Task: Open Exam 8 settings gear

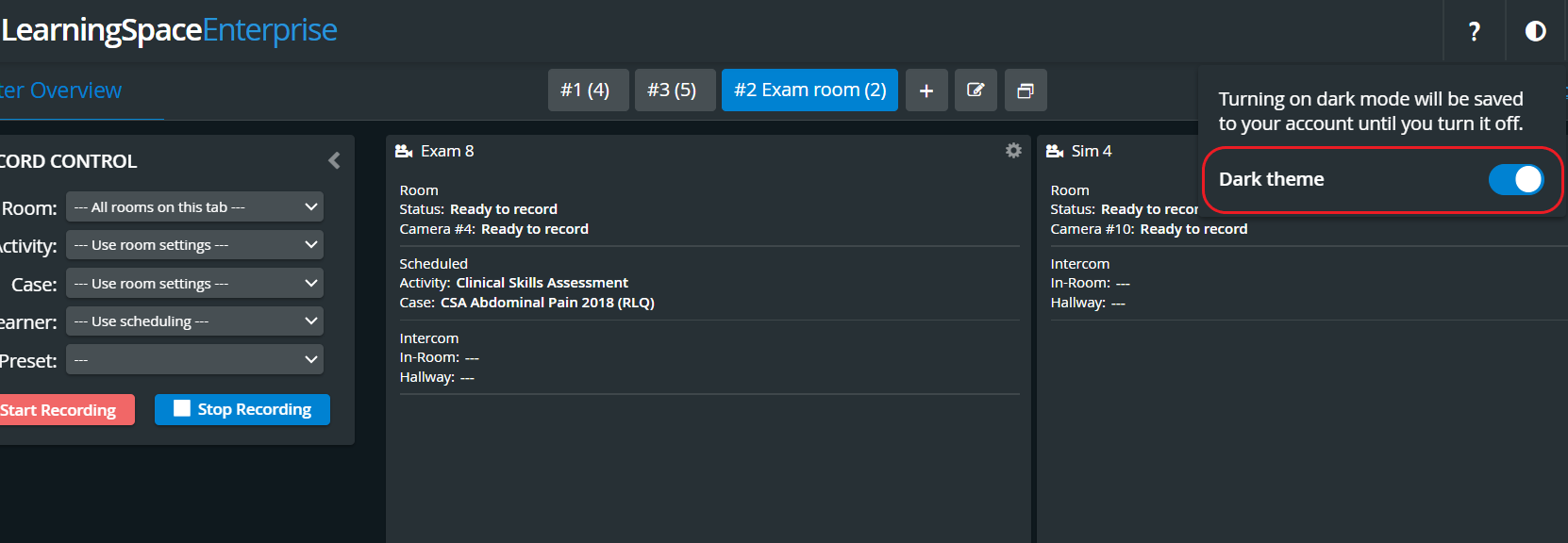Action: click(x=1013, y=151)
